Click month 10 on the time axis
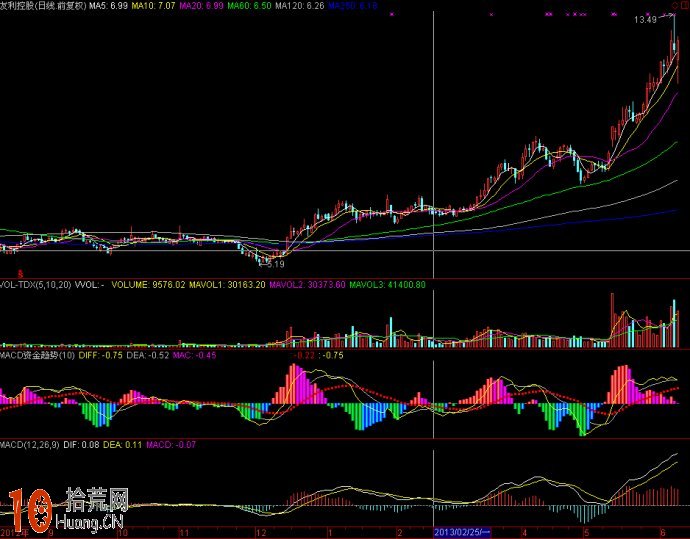690x539 pixels. (122, 533)
